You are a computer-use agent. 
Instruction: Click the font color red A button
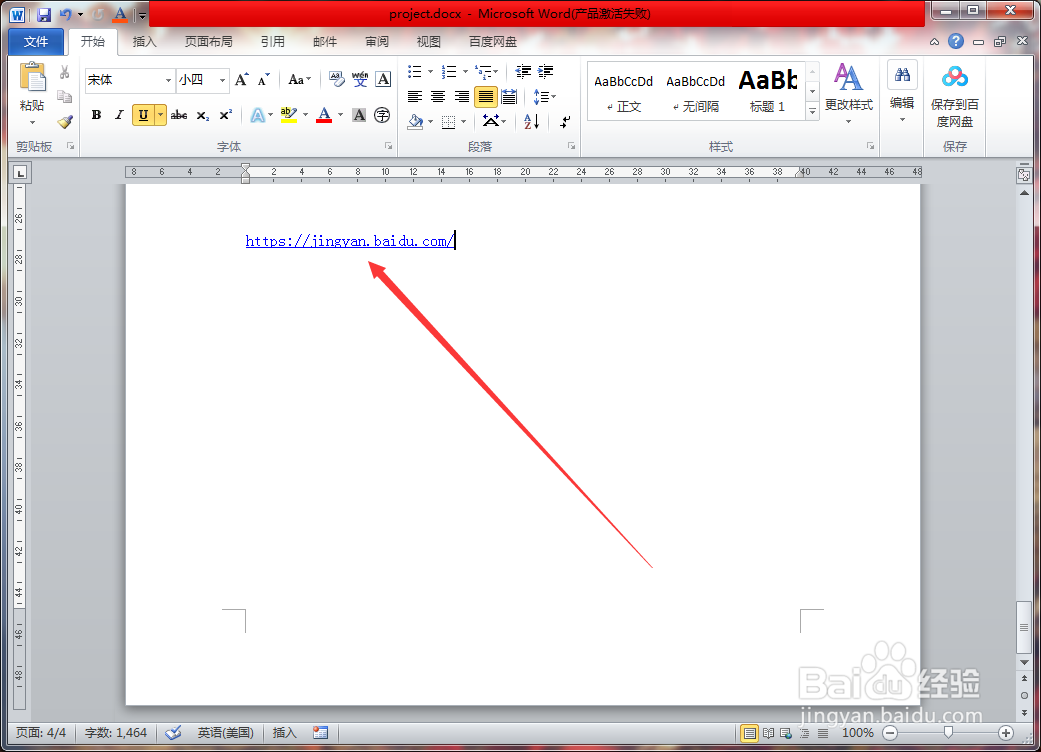[x=324, y=115]
